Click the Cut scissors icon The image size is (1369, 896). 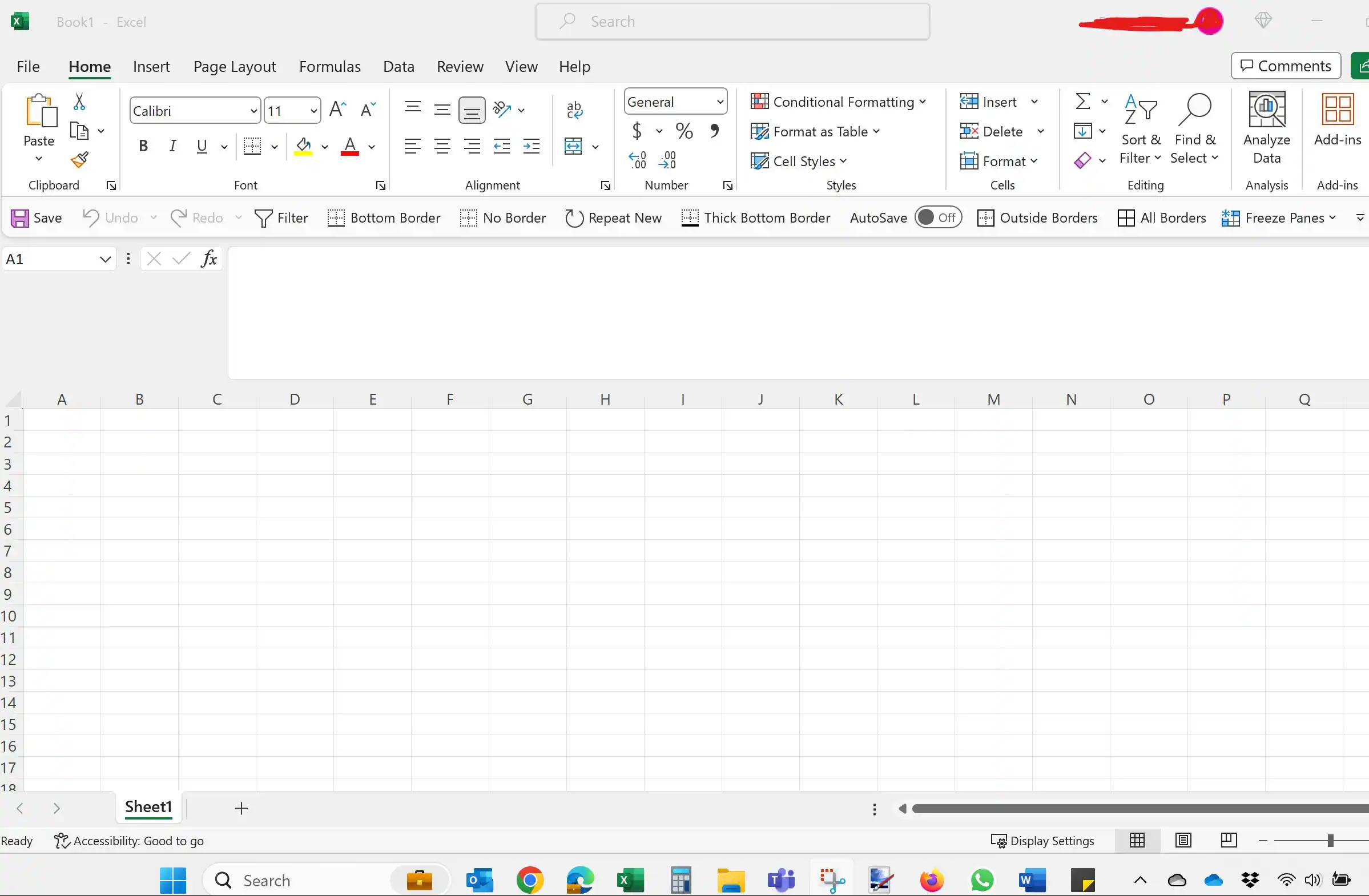point(79,102)
